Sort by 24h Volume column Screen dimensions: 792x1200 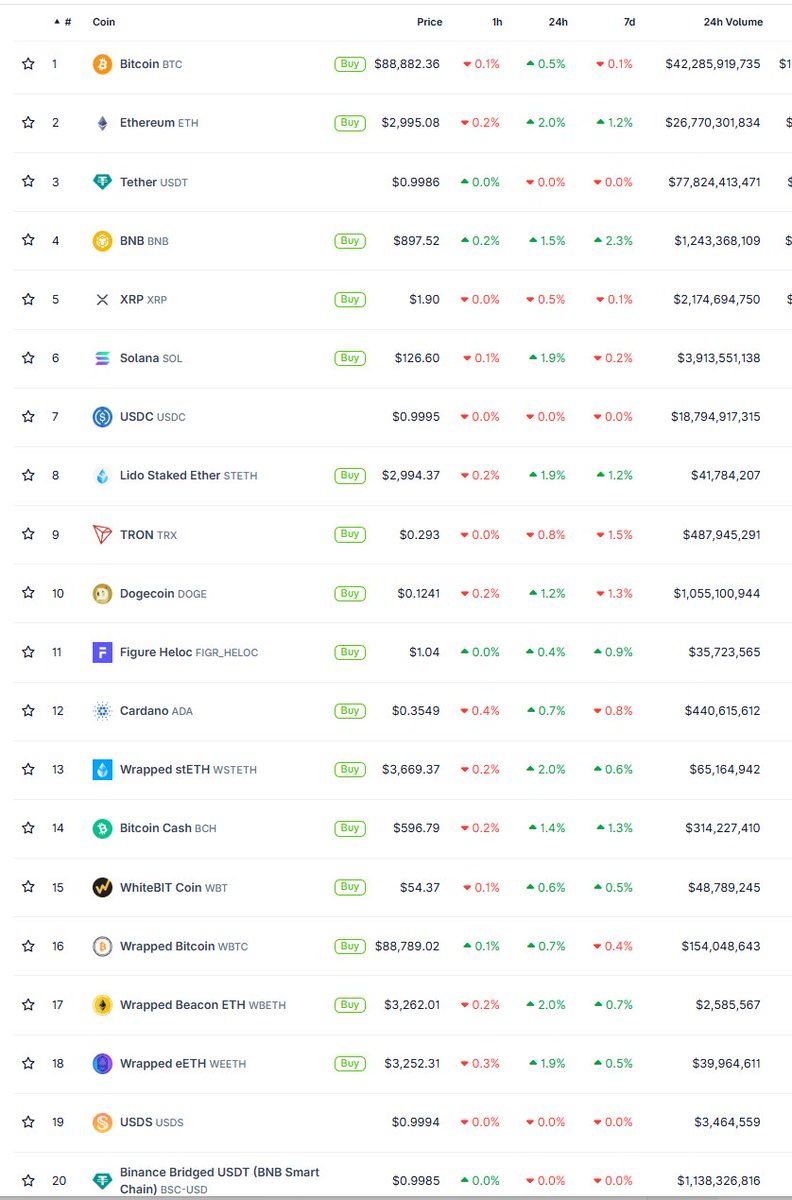click(733, 22)
